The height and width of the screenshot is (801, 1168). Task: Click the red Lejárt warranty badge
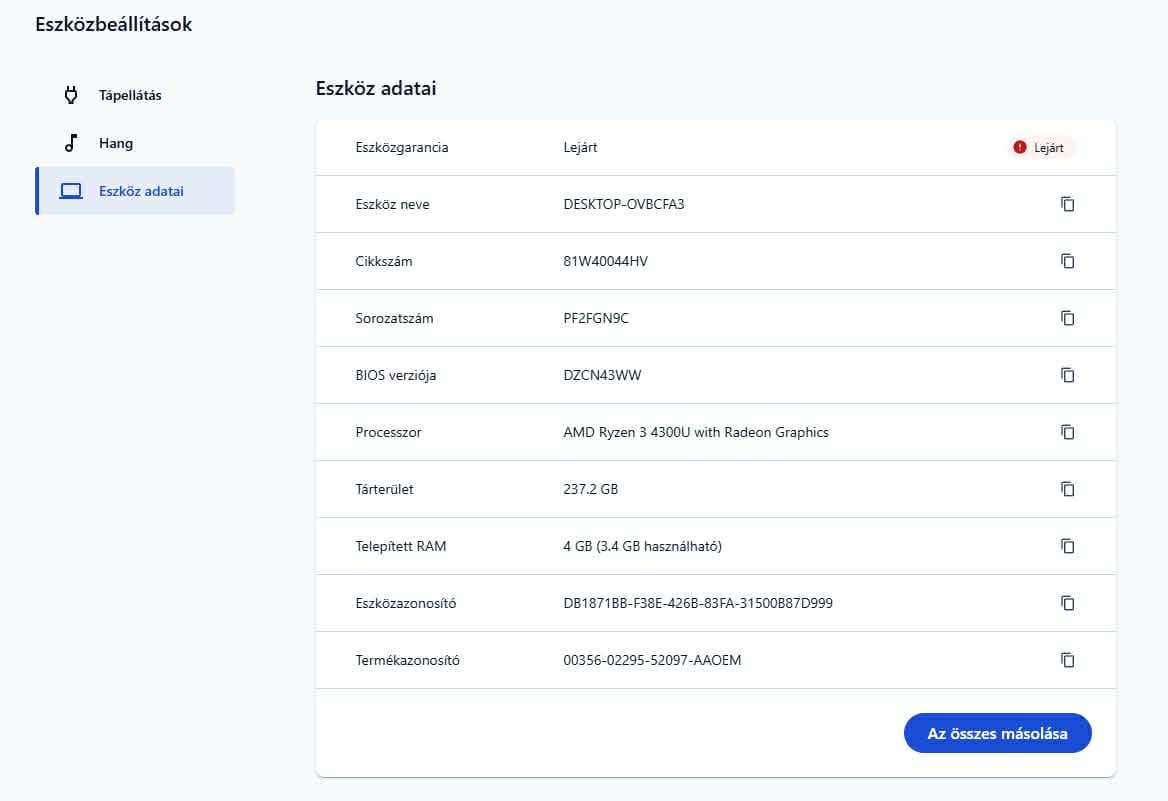click(x=1041, y=147)
